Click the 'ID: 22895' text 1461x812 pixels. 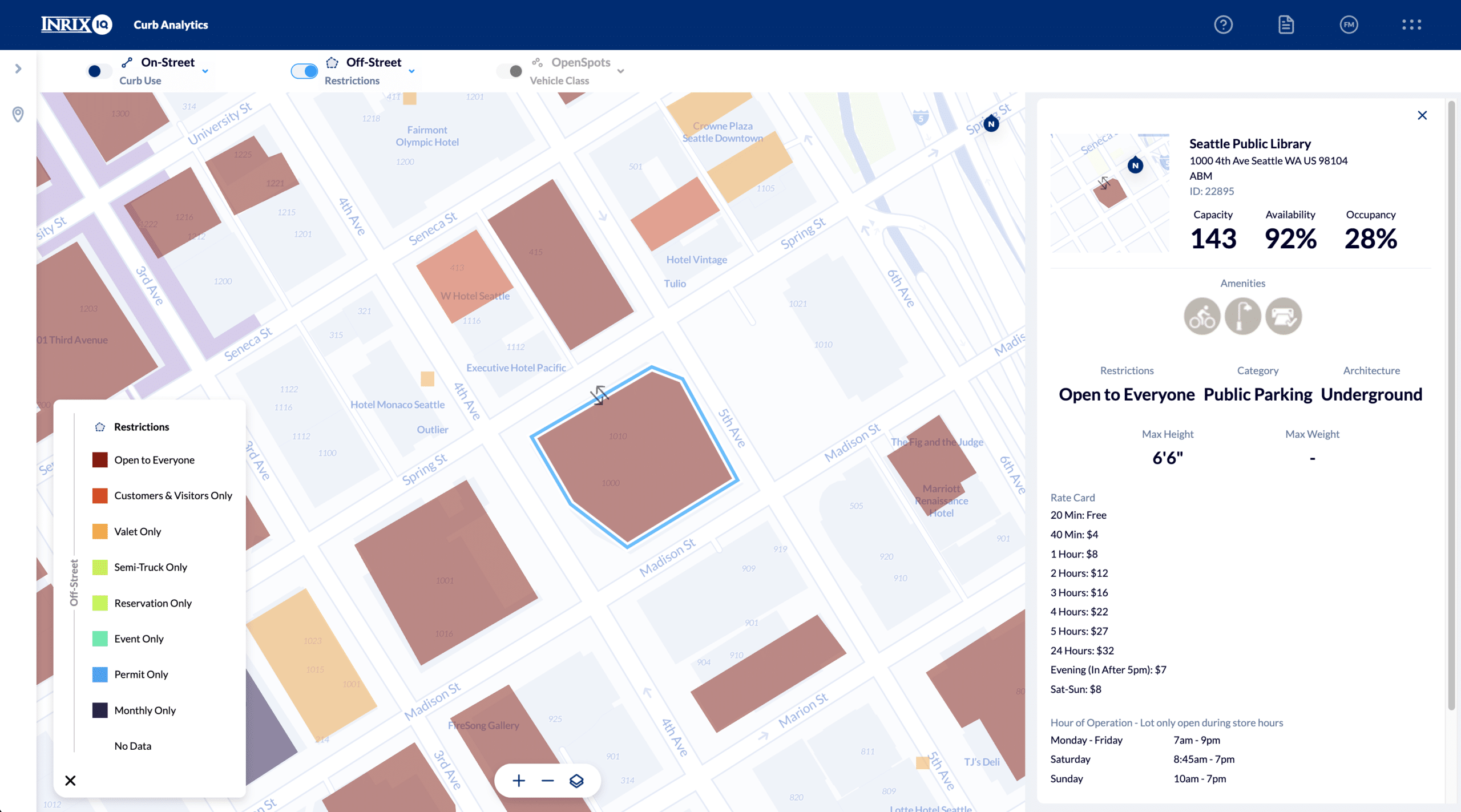tap(1212, 191)
